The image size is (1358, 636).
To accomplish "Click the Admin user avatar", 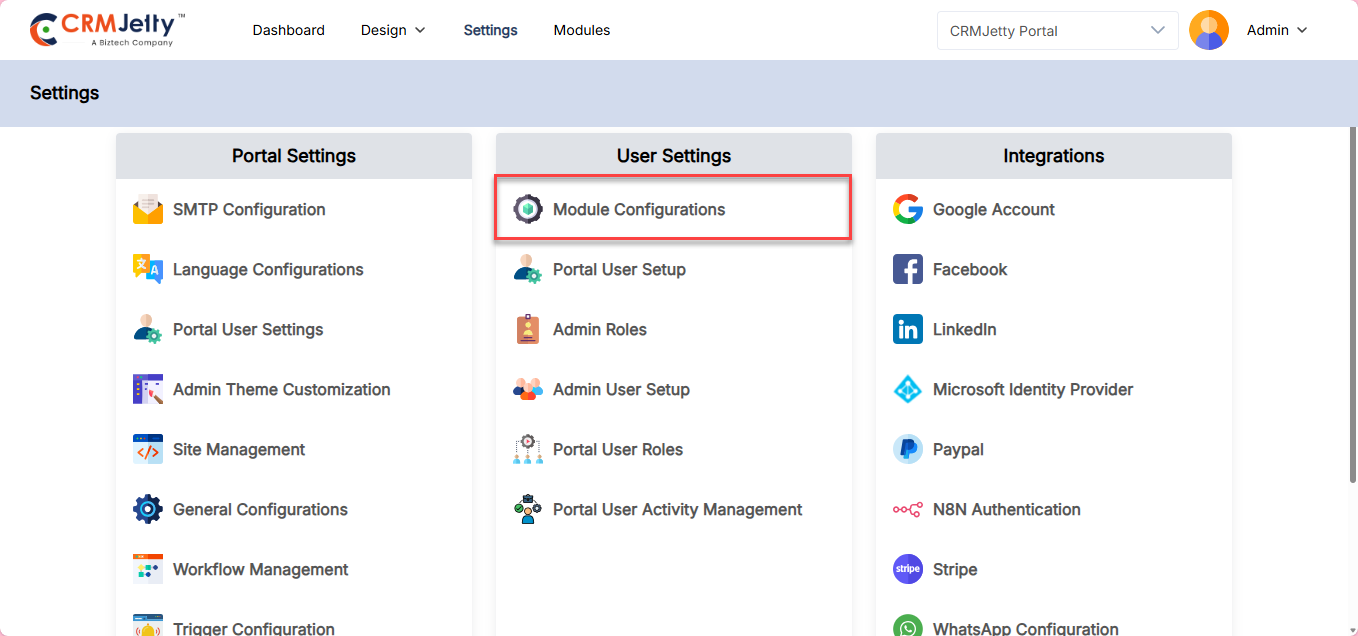I will point(1209,31).
